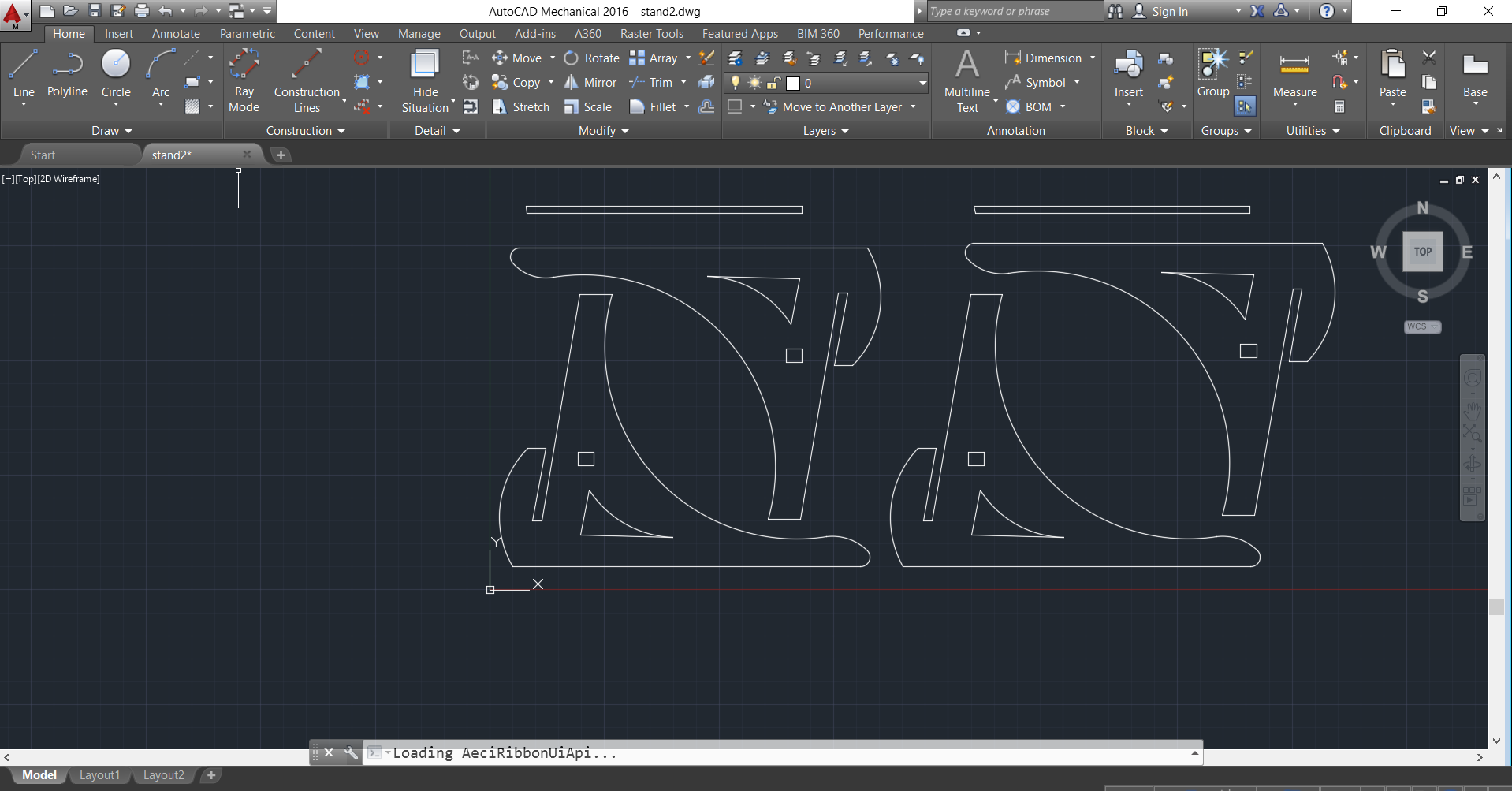This screenshot has width=1512, height=791.
Task: Click the Insert block tool
Action: pyautogui.click(x=1128, y=74)
